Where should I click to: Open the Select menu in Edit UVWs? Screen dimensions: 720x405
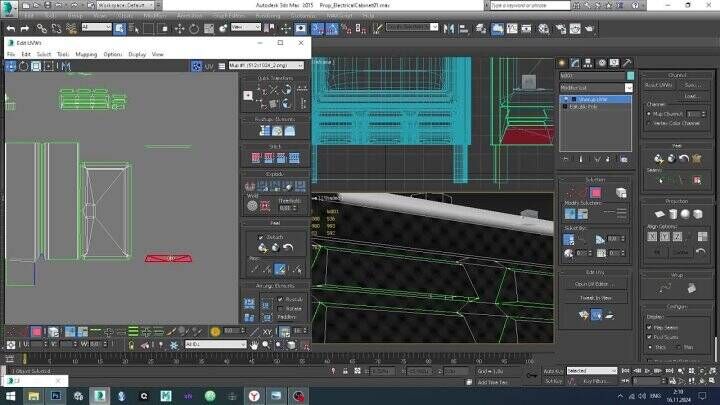click(x=44, y=54)
